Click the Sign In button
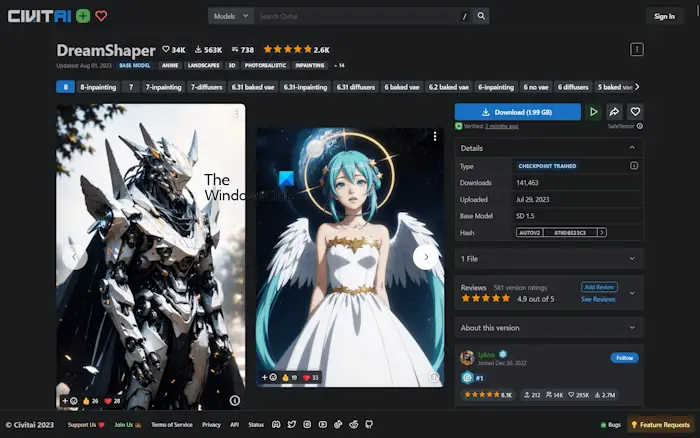The width and height of the screenshot is (700, 438). tap(664, 17)
